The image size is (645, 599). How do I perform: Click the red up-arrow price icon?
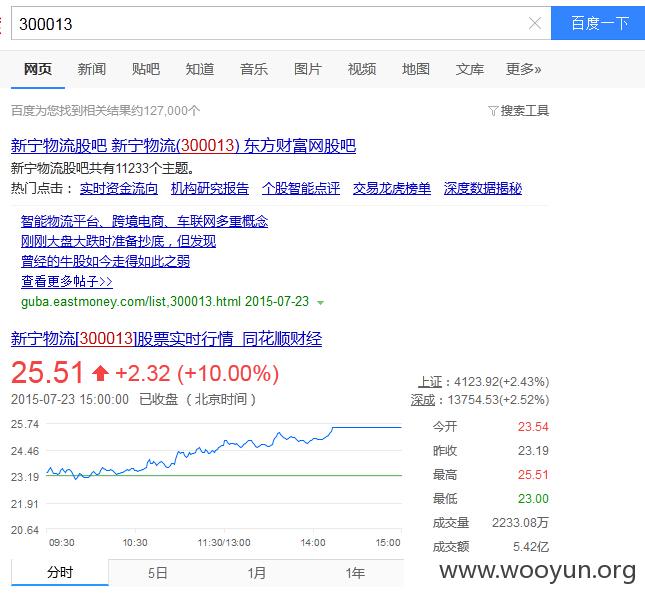click(100, 374)
